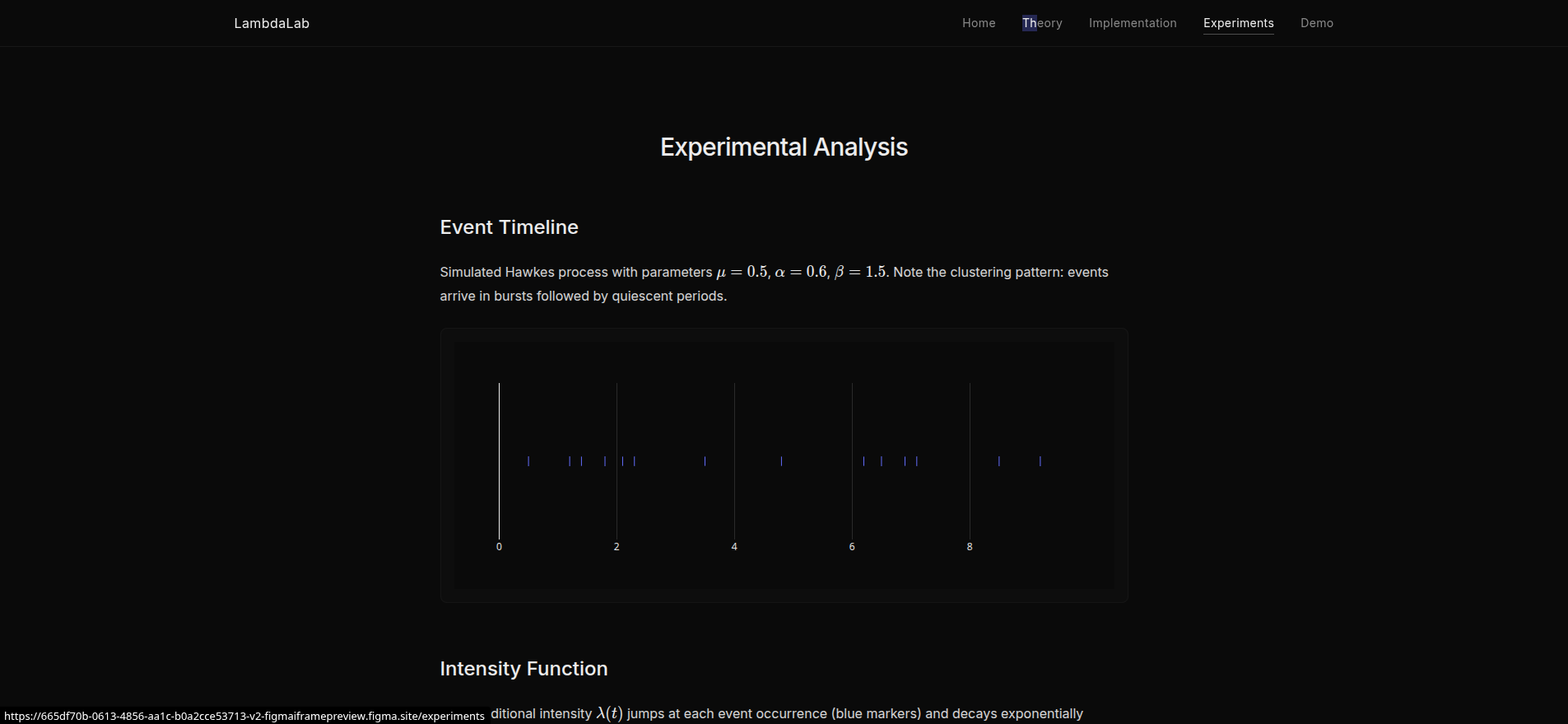The image size is (1568, 724).
Task: Click first event marker right of 6
Action: [863, 461]
